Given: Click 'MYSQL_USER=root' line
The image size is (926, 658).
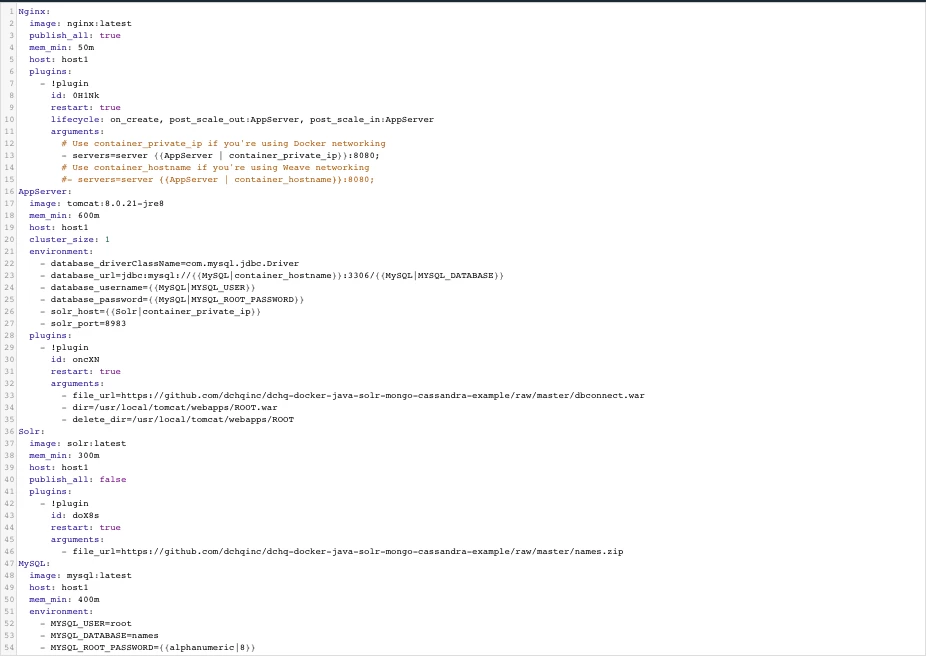Looking at the screenshot, I should [86, 624].
